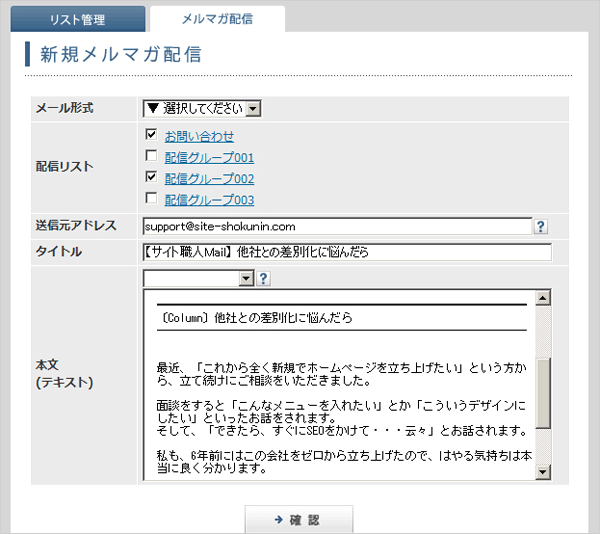The height and width of the screenshot is (534, 600).
Task: Select the メルマガ配信 tab
Action: point(217,19)
